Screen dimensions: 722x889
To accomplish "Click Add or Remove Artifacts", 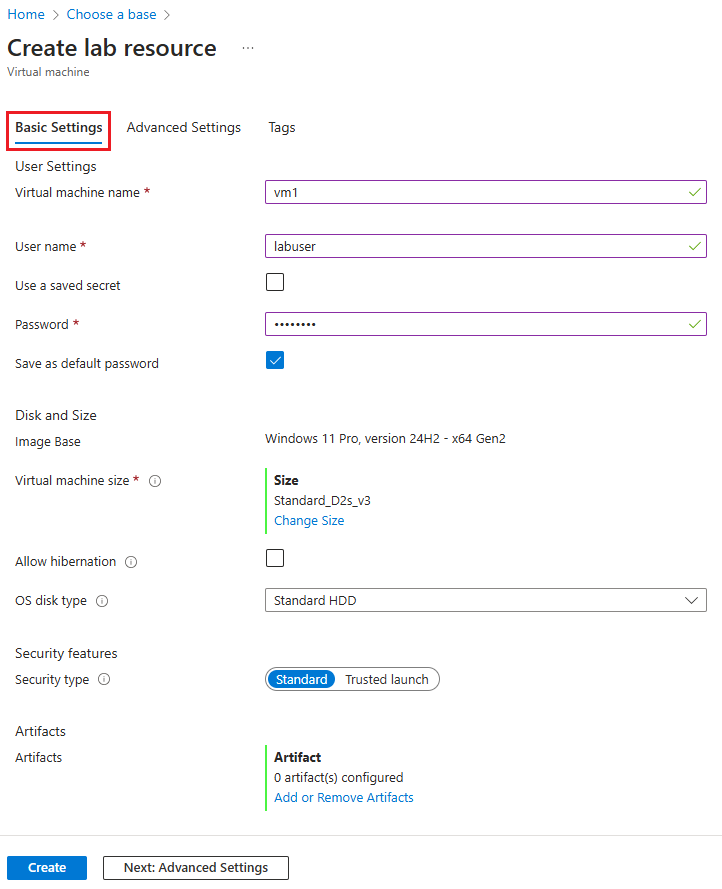I will point(343,797).
